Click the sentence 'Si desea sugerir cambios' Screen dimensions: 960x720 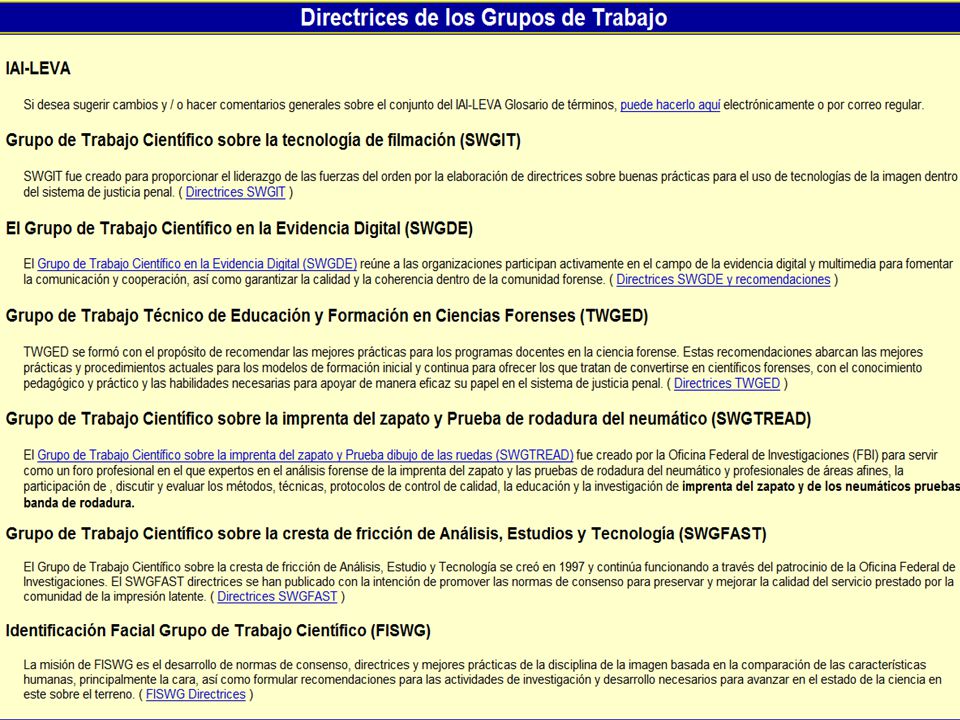473,105
